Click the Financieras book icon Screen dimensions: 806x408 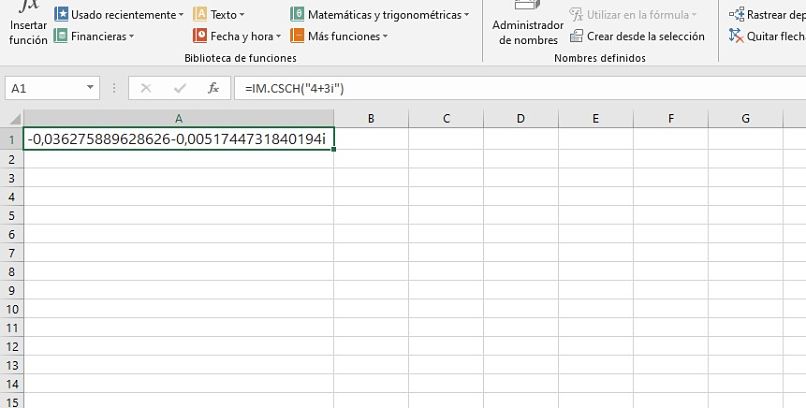pyautogui.click(x=61, y=35)
